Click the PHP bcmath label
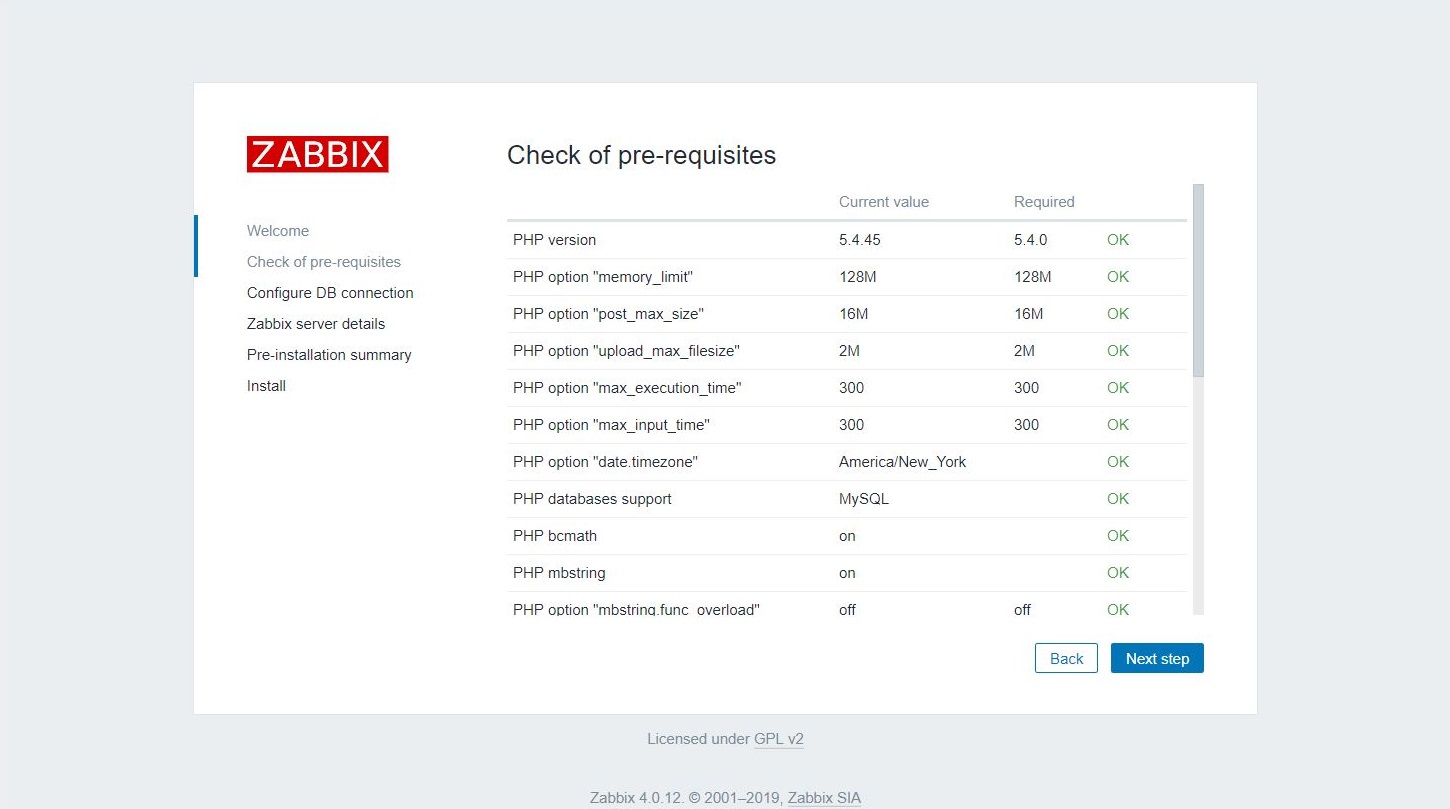 pyautogui.click(x=555, y=536)
